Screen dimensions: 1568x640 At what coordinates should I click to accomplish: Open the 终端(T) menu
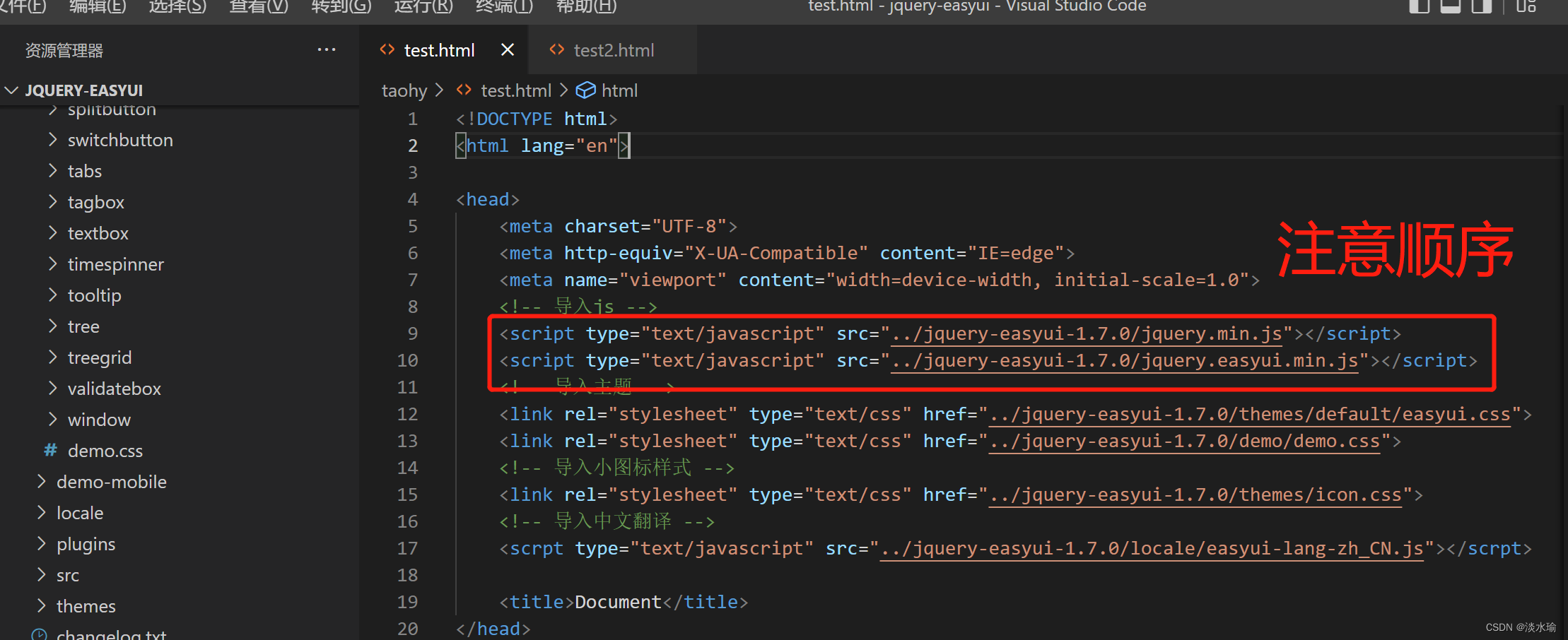pos(505,6)
